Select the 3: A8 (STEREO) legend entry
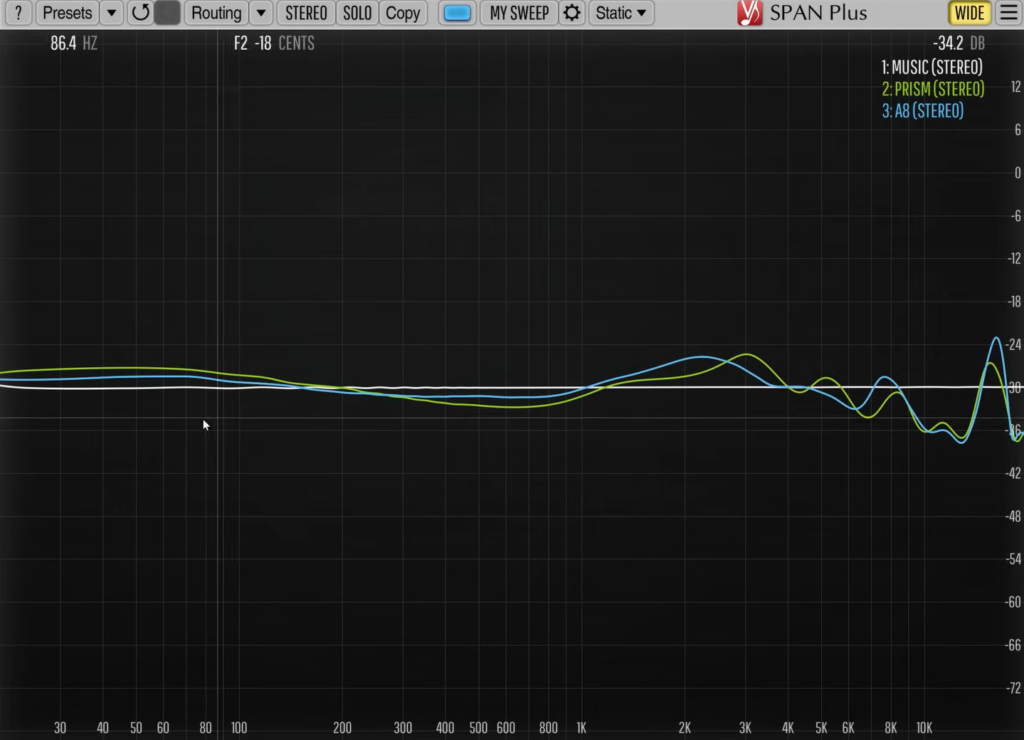 pyautogui.click(x=922, y=111)
